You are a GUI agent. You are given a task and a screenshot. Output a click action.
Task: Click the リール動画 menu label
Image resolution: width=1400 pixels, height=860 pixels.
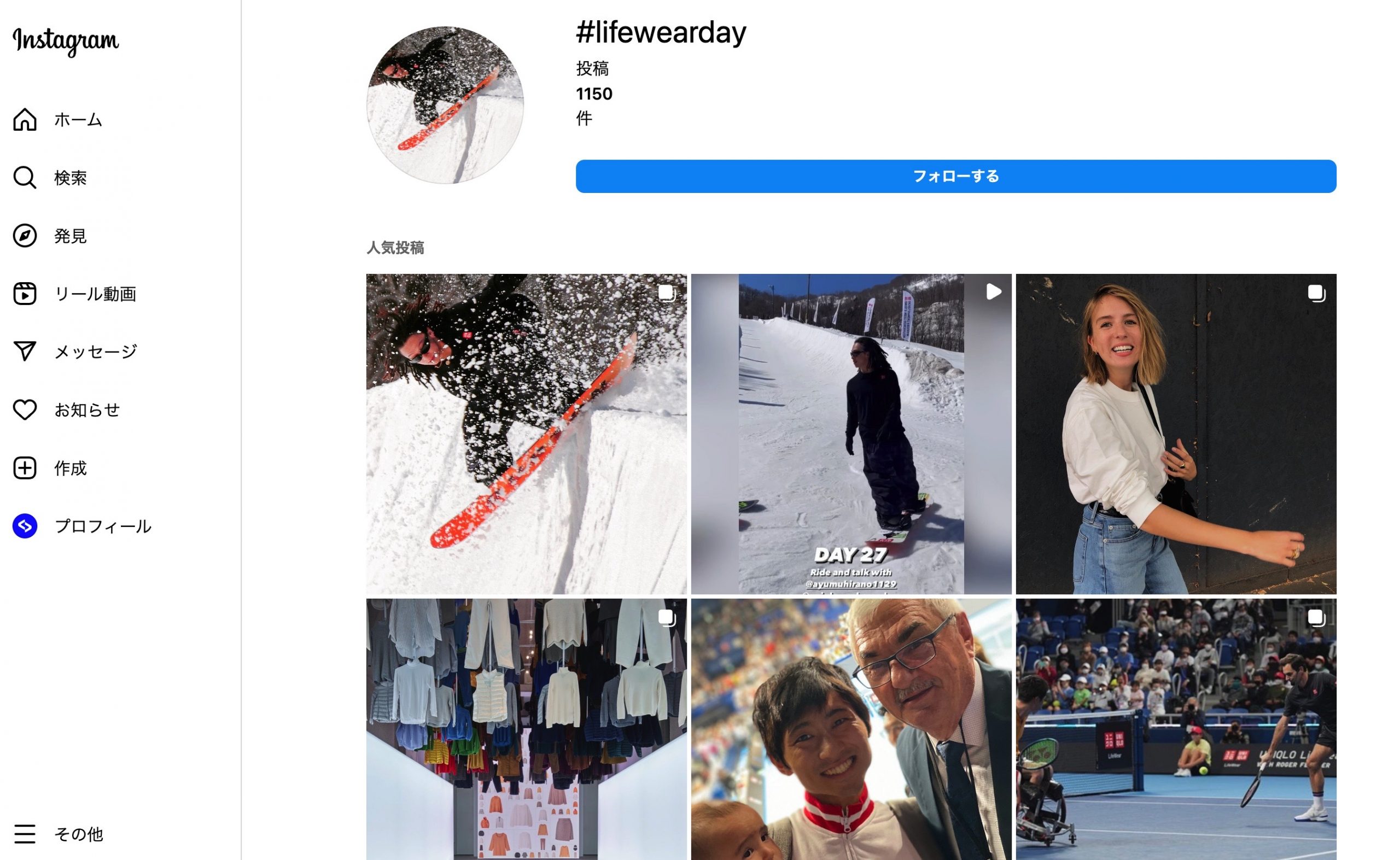coord(95,294)
